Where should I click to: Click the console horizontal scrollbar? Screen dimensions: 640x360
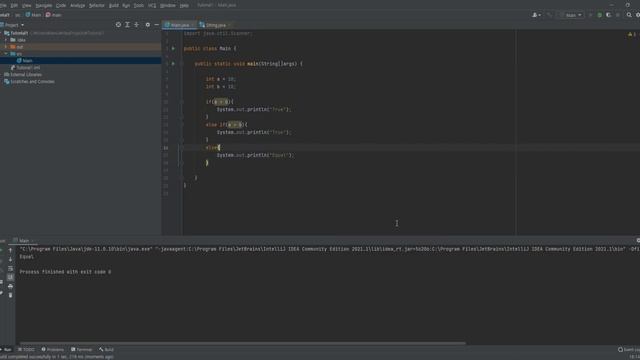(x=243, y=343)
